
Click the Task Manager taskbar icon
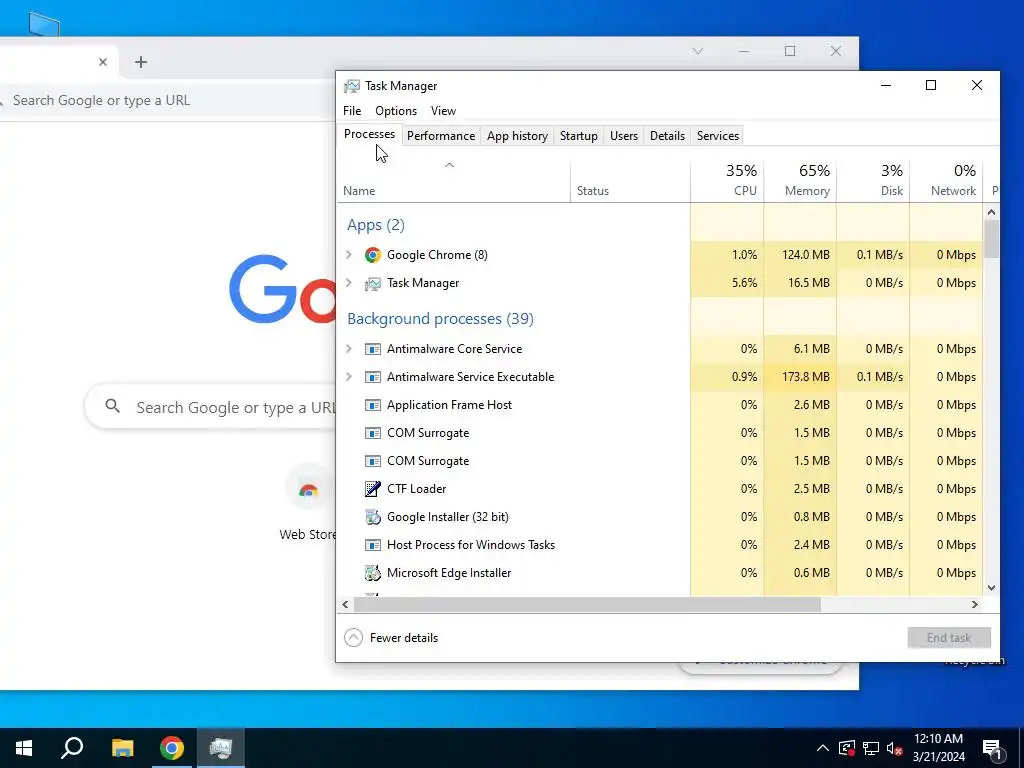click(221, 748)
